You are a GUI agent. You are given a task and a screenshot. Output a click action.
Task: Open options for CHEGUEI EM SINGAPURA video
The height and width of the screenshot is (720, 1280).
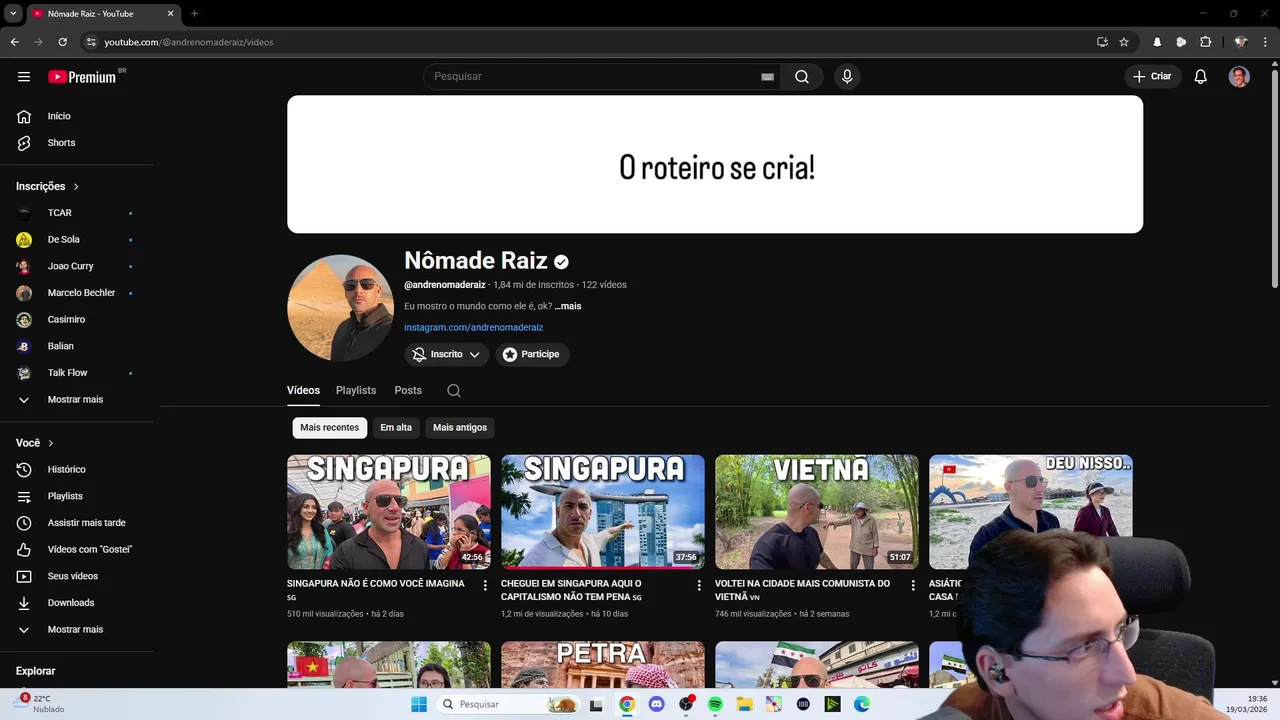[x=699, y=585]
